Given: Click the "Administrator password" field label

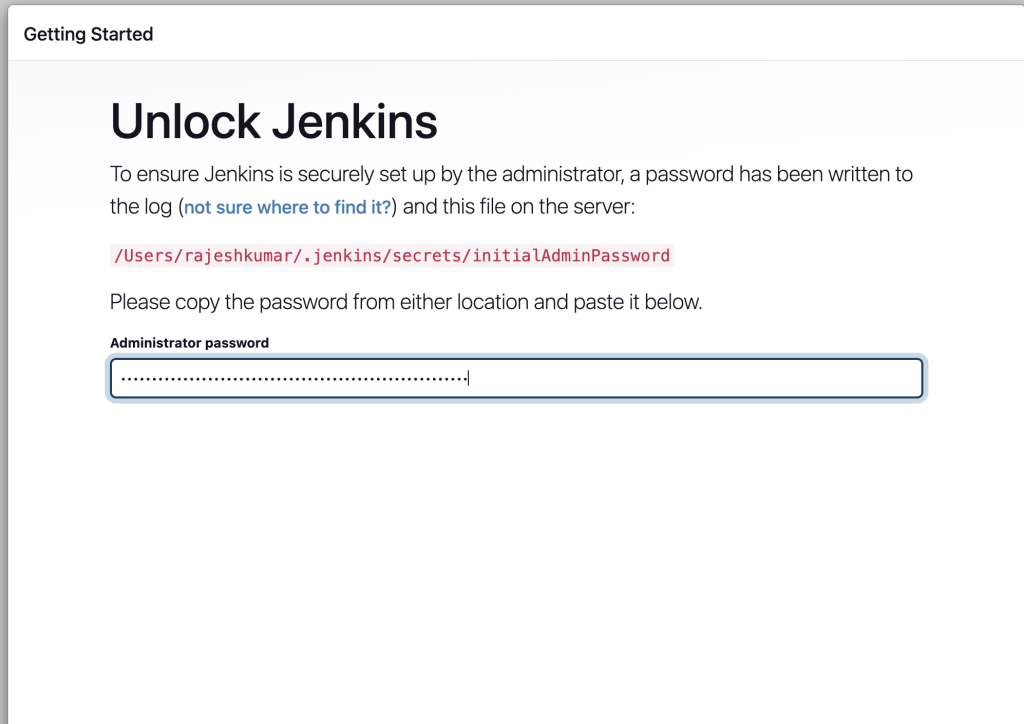Looking at the screenshot, I should pyautogui.click(x=189, y=343).
